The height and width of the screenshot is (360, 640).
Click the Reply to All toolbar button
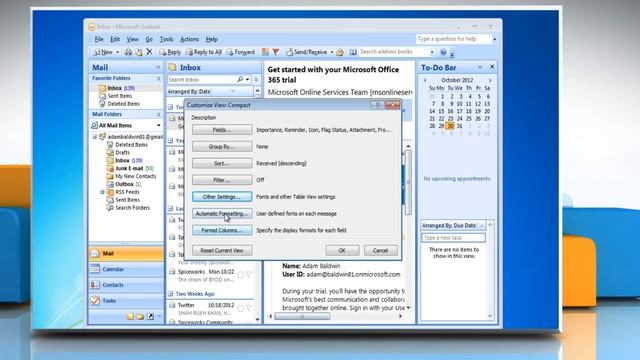tap(204, 52)
